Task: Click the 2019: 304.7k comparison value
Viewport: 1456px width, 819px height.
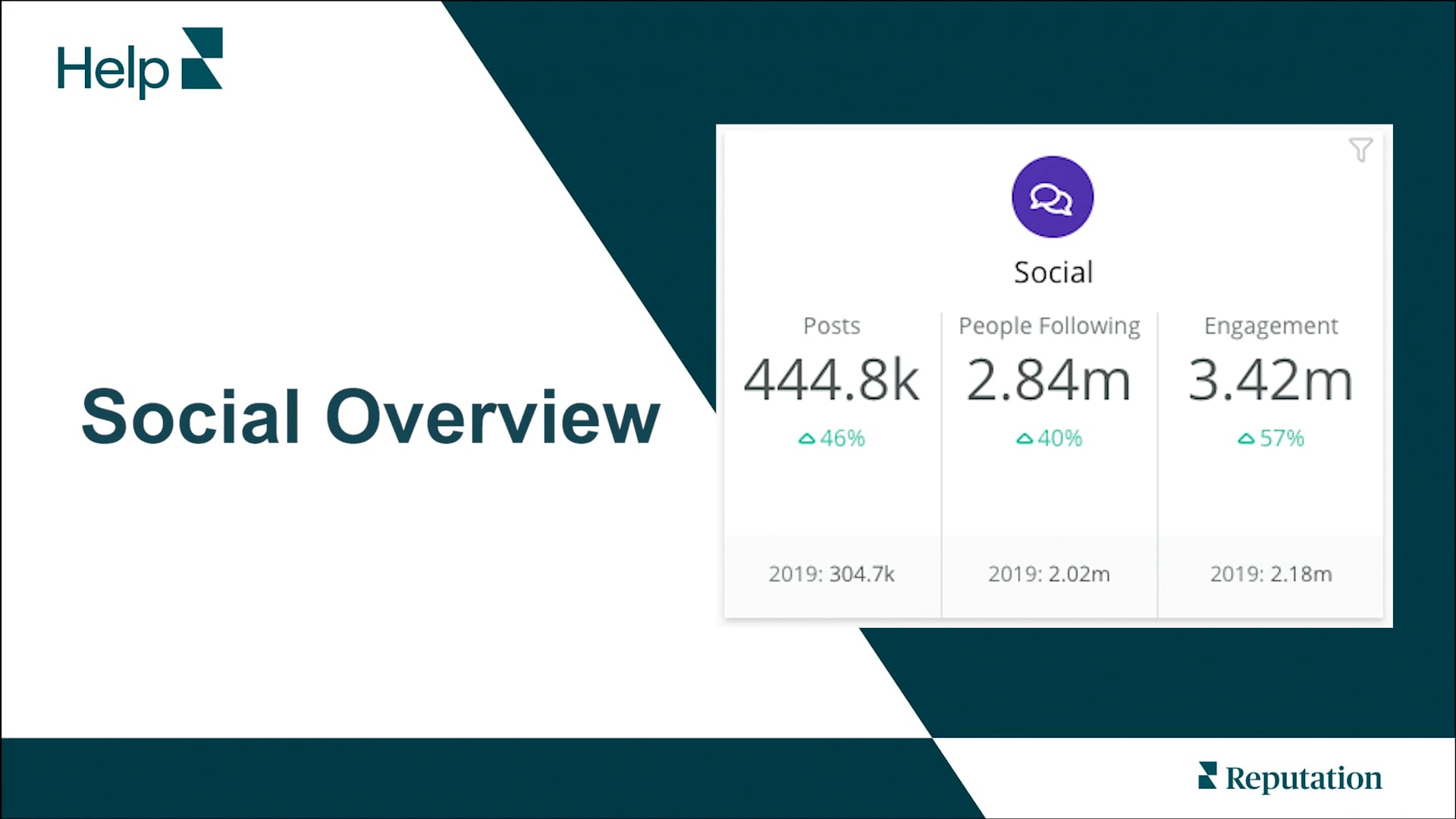Action: pos(832,574)
